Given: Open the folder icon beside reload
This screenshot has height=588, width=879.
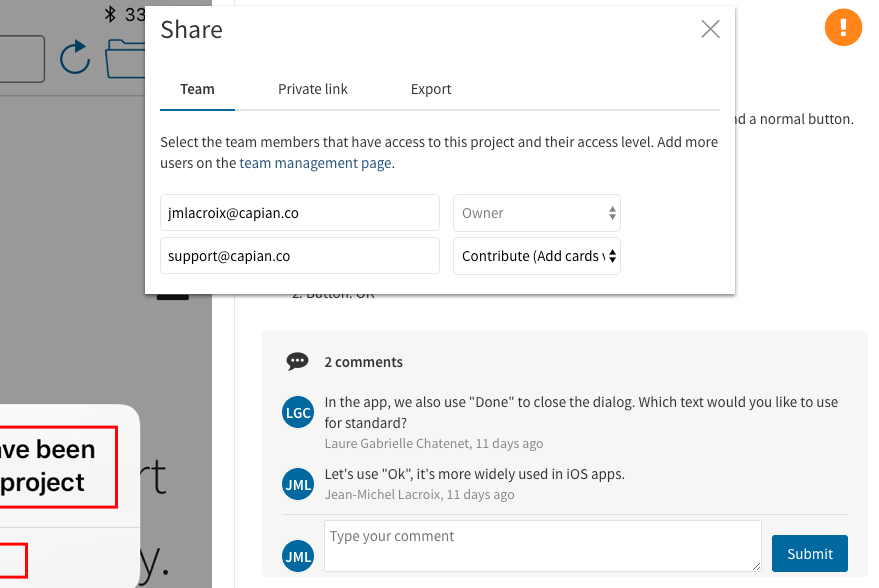Looking at the screenshot, I should [125, 57].
